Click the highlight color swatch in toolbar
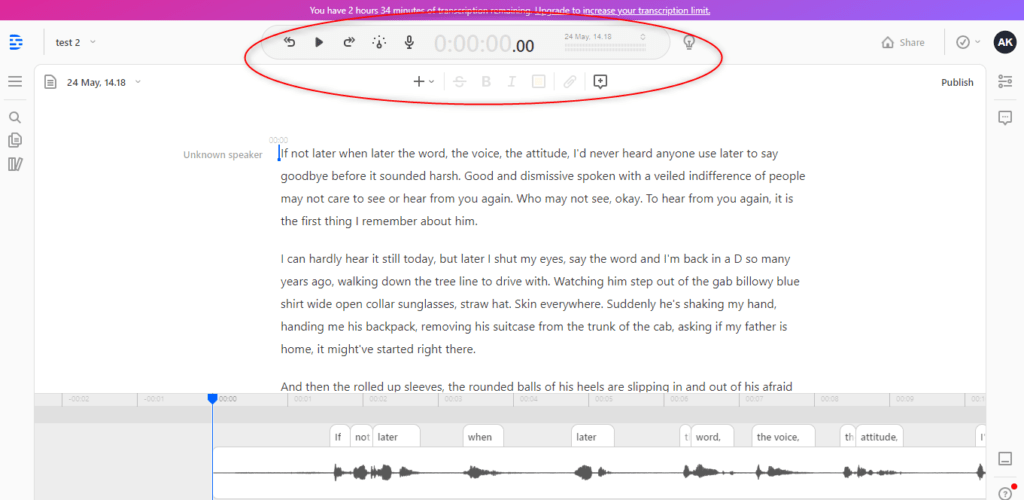The height and width of the screenshot is (500, 1024). pyautogui.click(x=539, y=82)
